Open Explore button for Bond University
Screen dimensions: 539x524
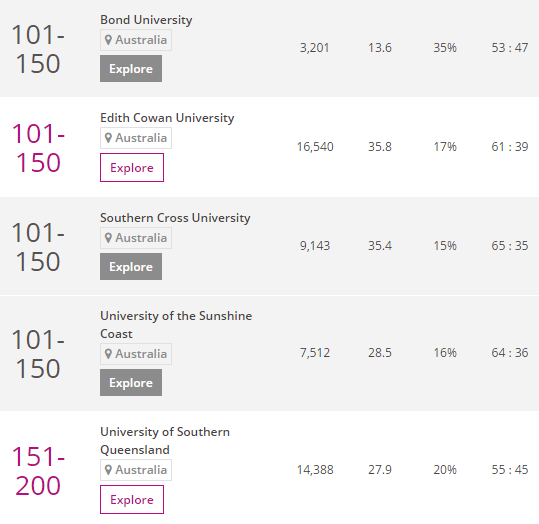131,69
